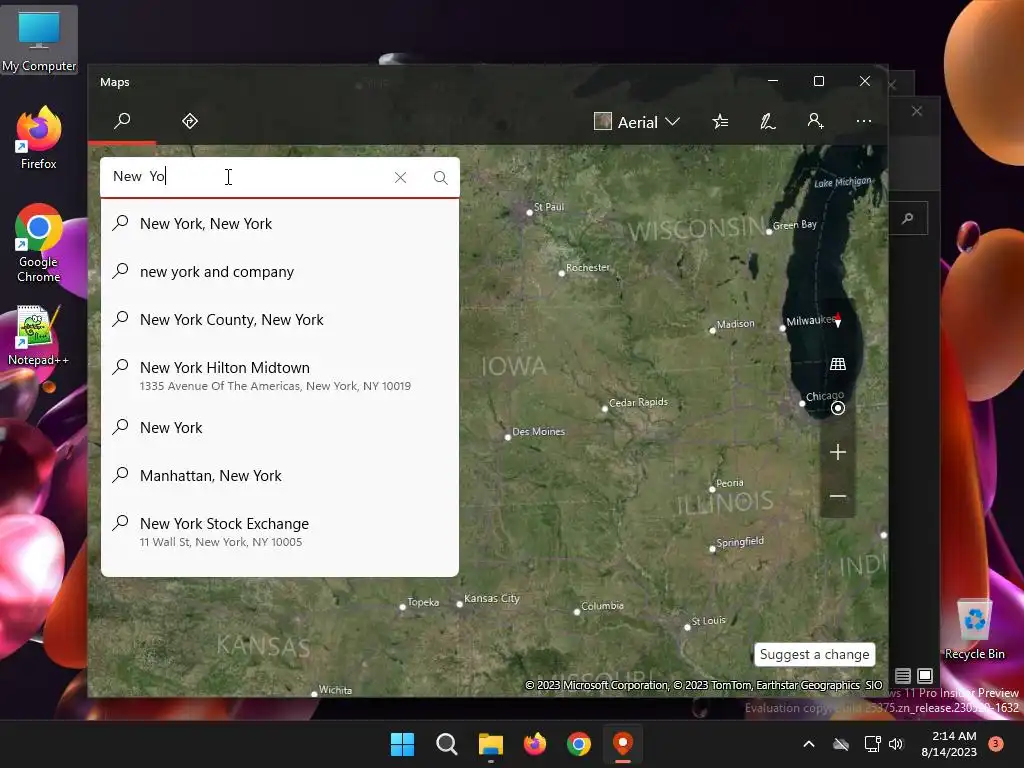Viewport: 1024px width, 768px height.
Task: Select the Recycle Bin desktop icon
Action: point(974,629)
